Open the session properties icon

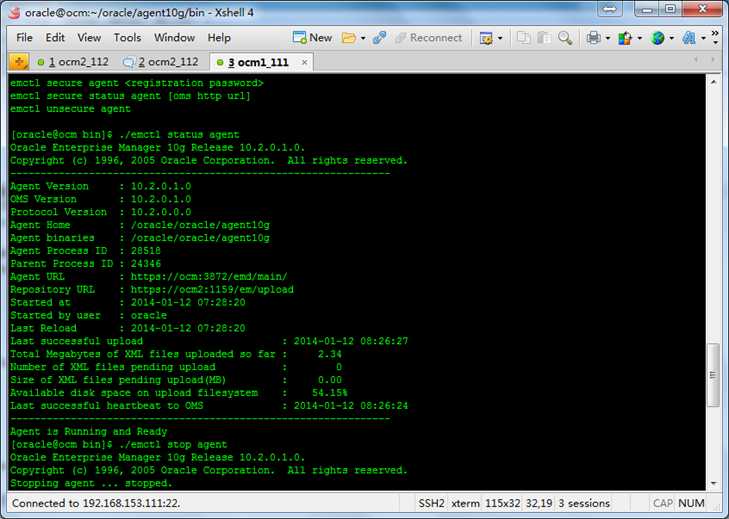(486, 38)
